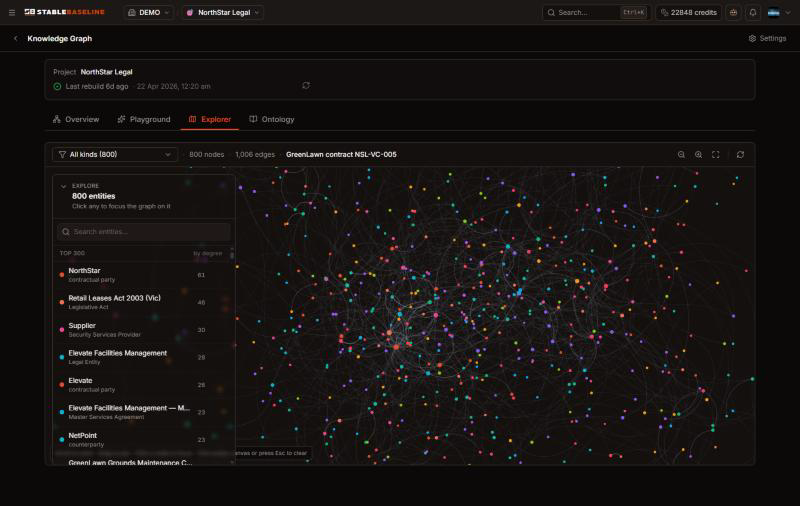Go back using the Knowledge Graph arrow
This screenshot has width=800, height=506.
[x=16, y=39]
